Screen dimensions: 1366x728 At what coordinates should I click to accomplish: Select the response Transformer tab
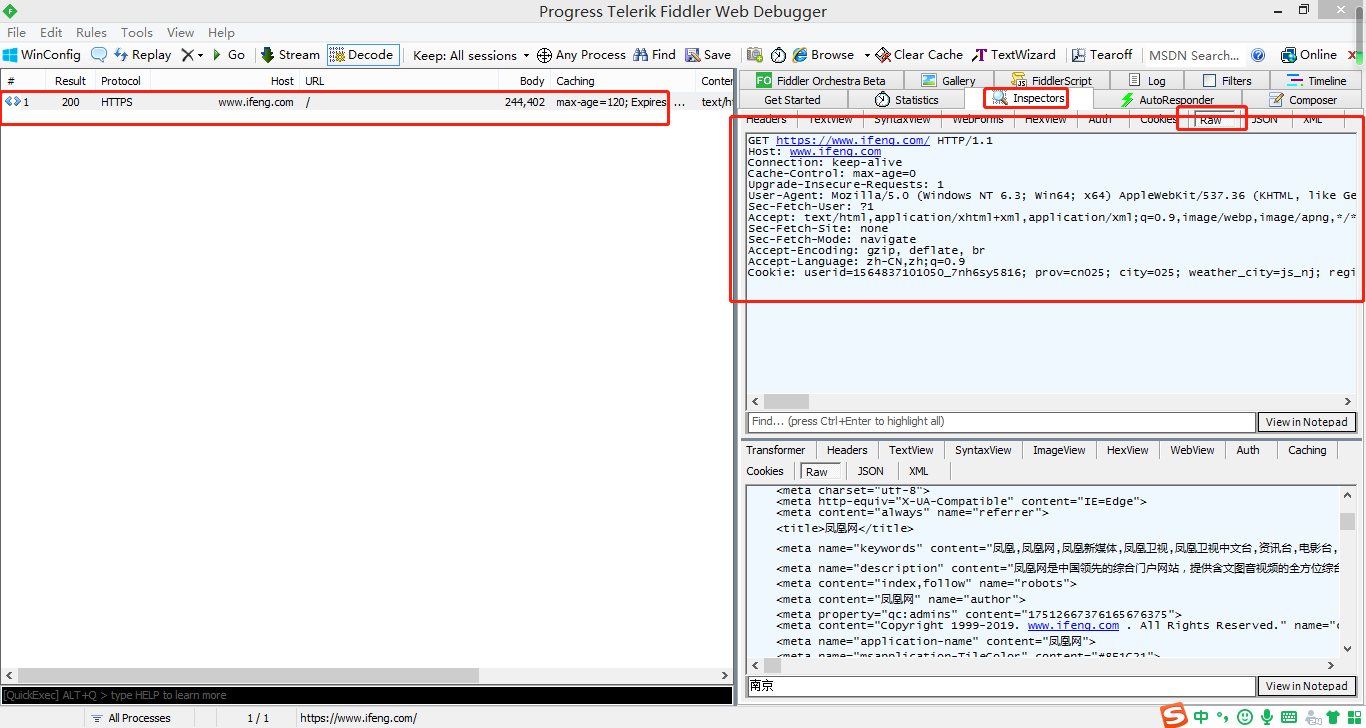click(775, 450)
